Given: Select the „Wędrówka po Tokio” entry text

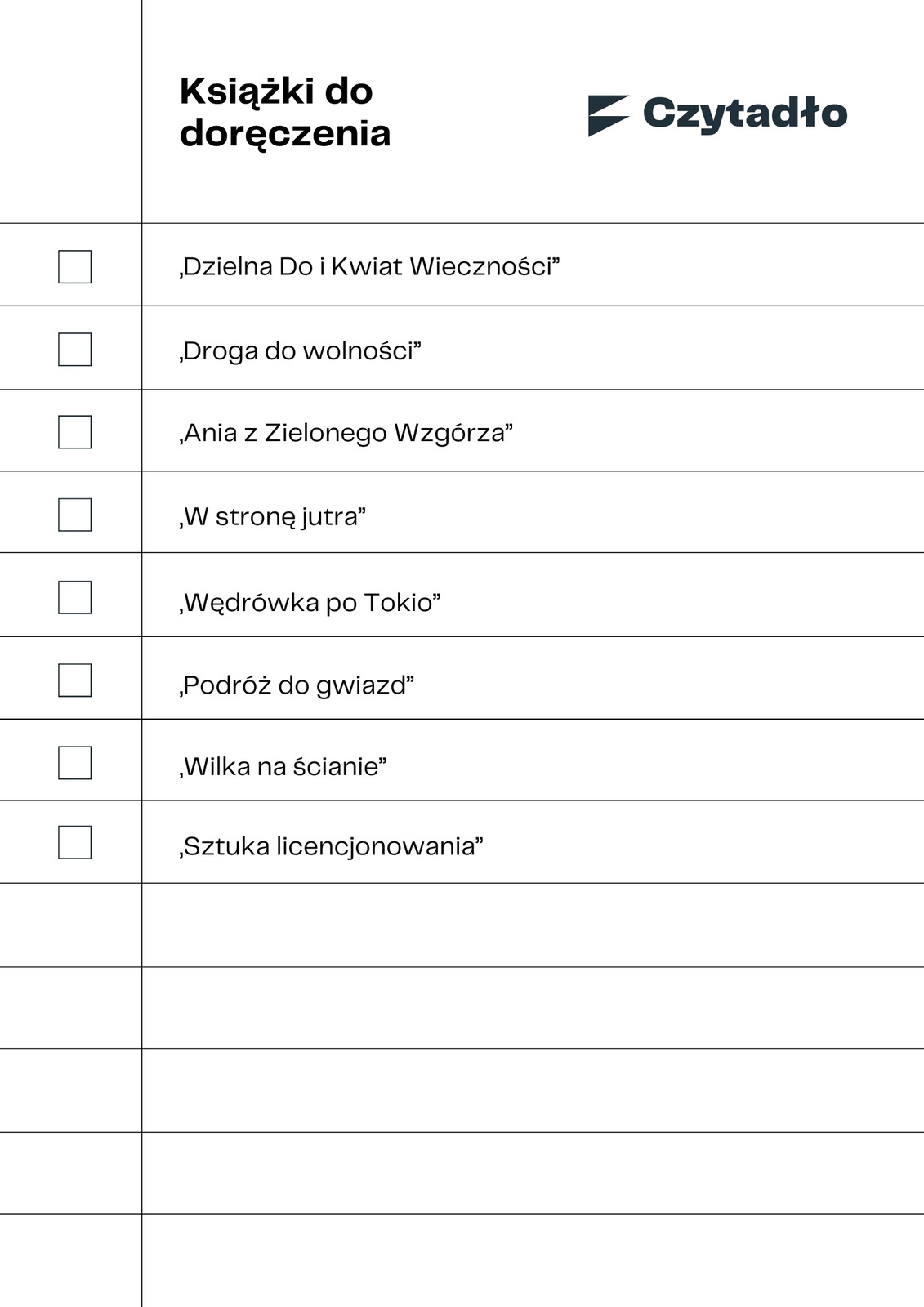Looking at the screenshot, I should 310,602.
